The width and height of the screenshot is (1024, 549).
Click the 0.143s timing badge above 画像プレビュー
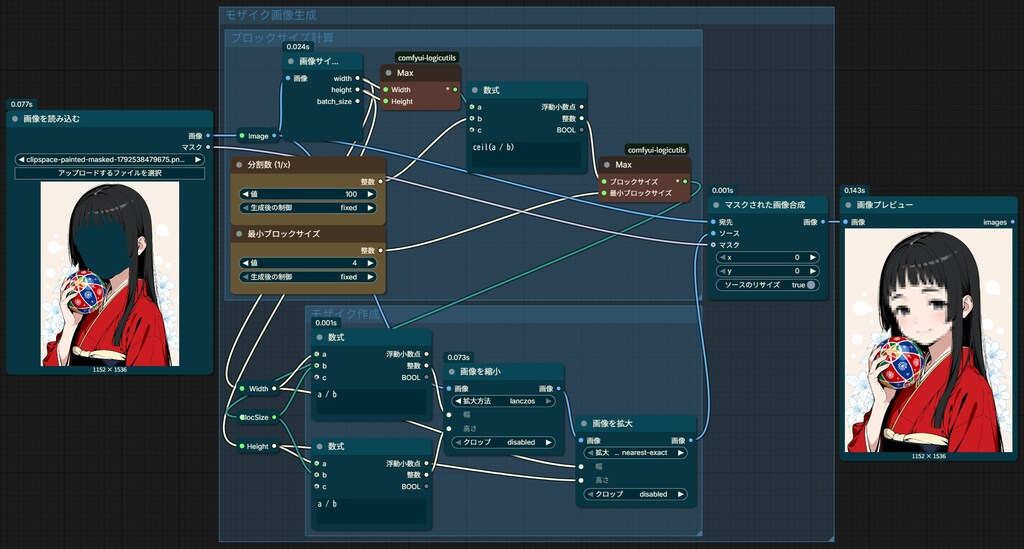click(855, 190)
